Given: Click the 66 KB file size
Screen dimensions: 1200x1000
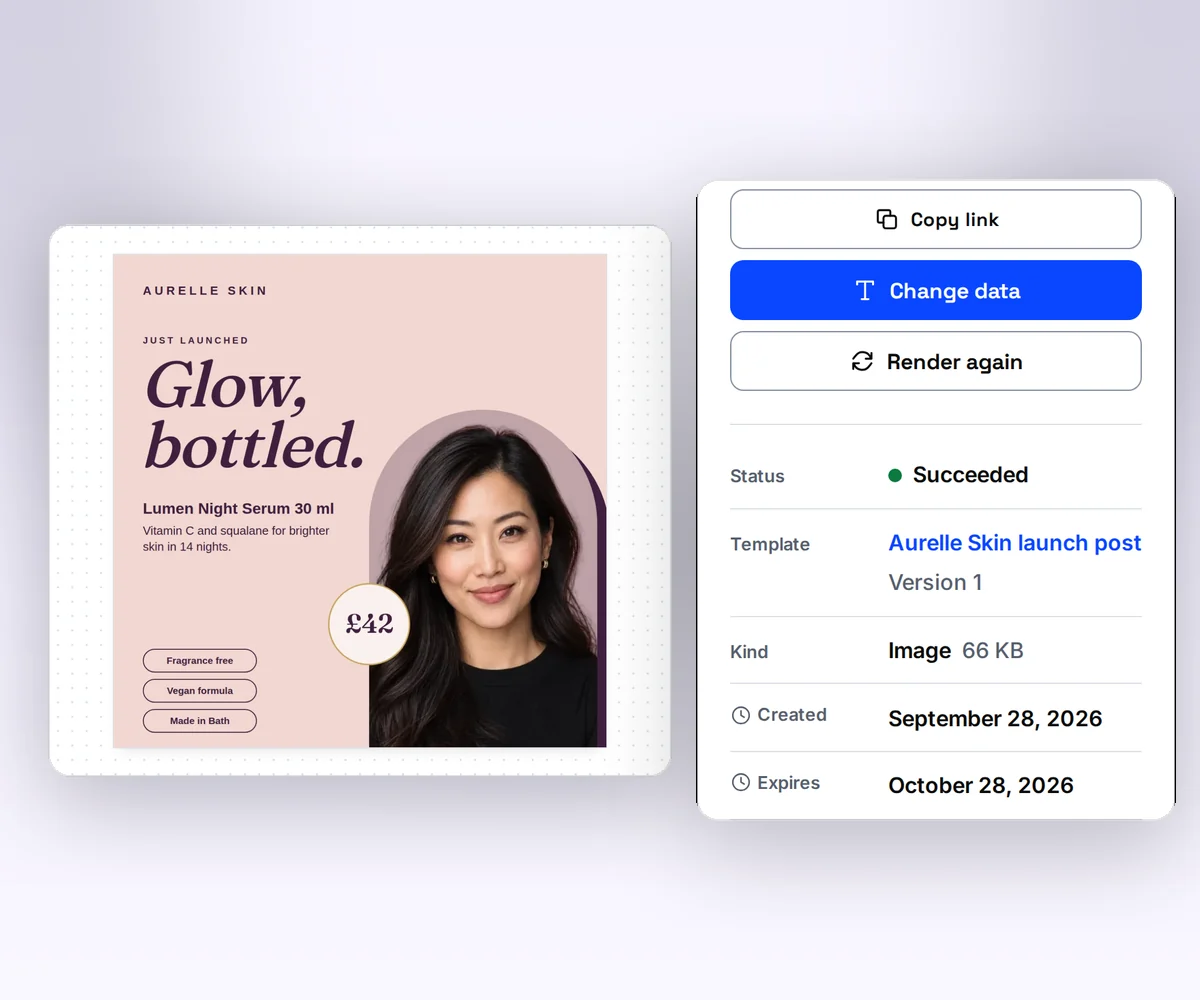Looking at the screenshot, I should tap(993, 651).
